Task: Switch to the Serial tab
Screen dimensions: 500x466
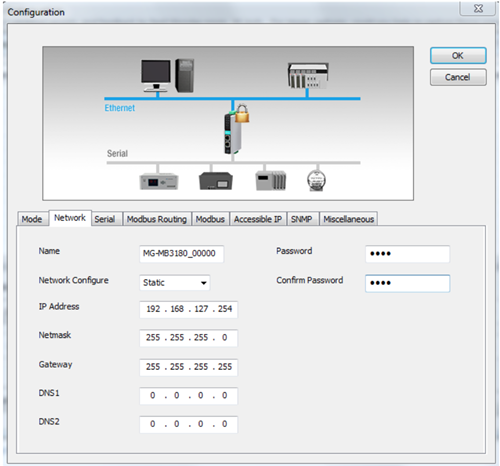Action: click(x=105, y=219)
